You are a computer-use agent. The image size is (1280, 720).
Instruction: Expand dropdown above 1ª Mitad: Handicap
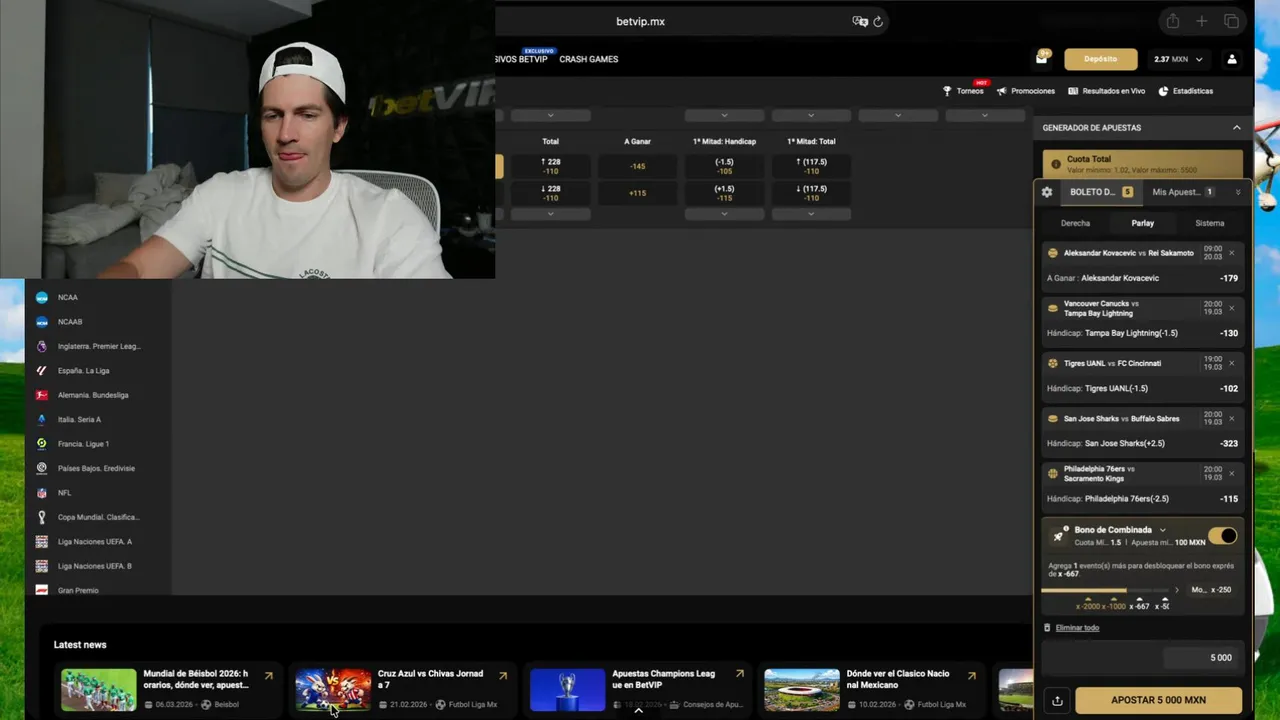coord(724,116)
